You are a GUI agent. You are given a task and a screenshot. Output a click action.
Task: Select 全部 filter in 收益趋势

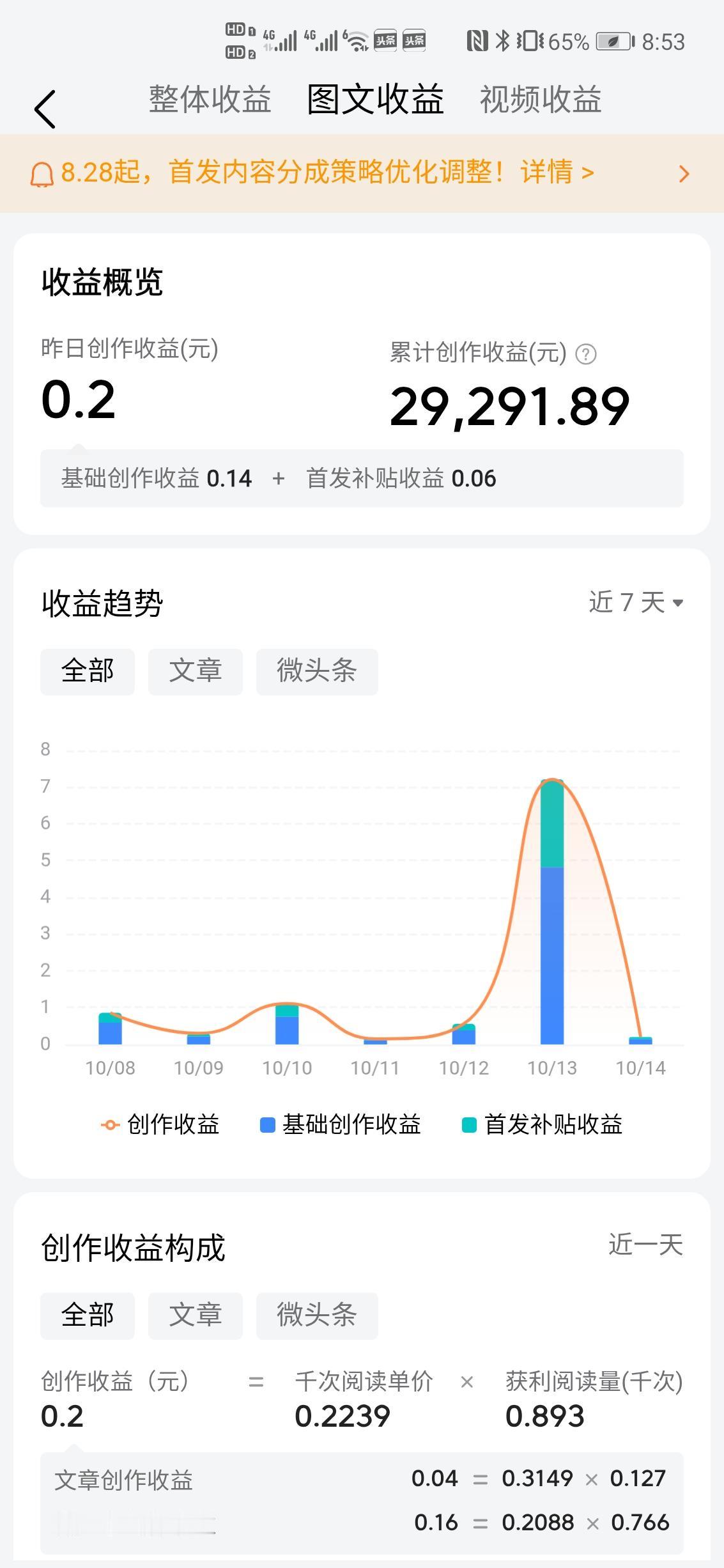click(88, 671)
